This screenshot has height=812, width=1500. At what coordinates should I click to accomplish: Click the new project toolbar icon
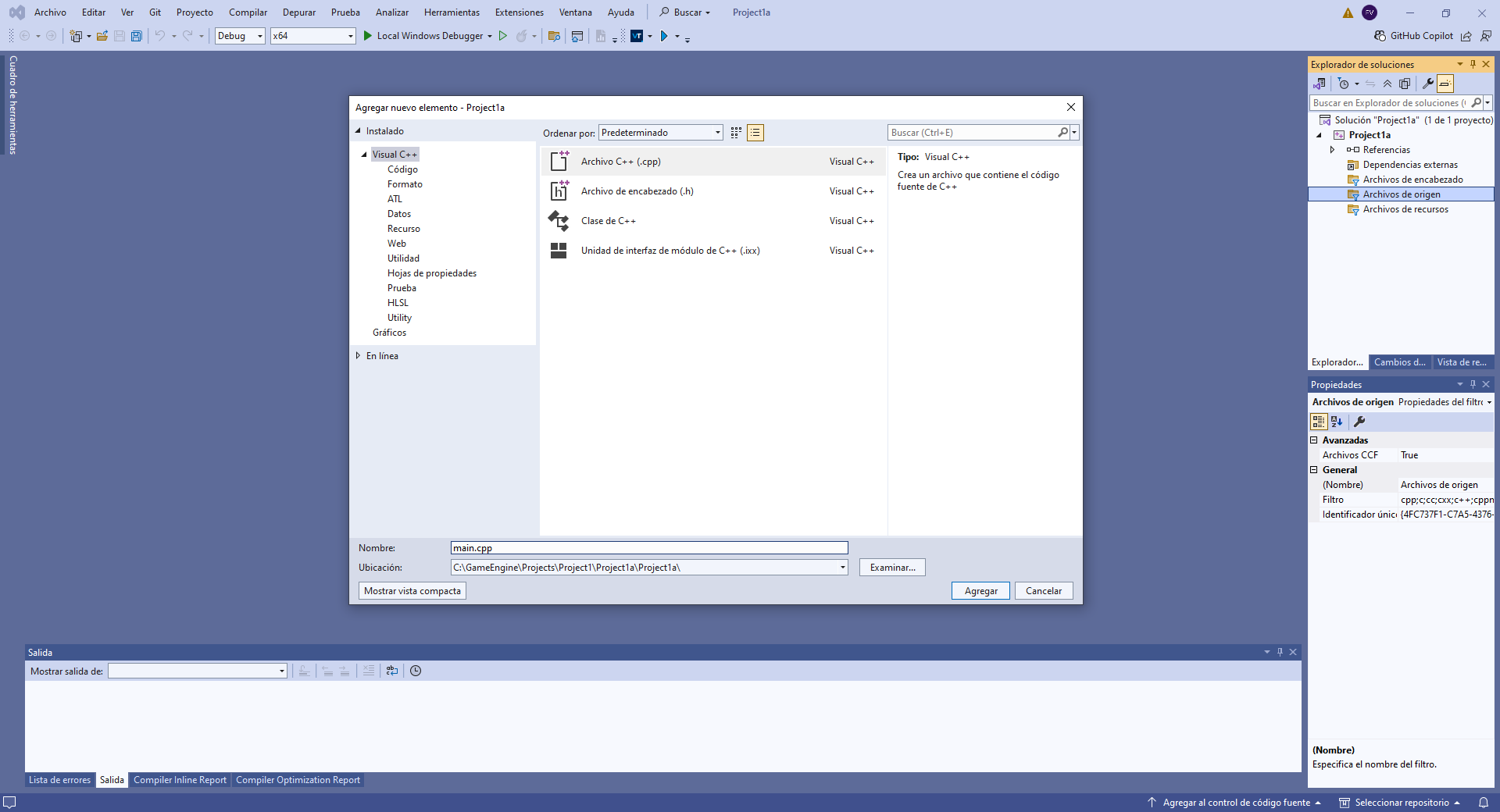76,36
